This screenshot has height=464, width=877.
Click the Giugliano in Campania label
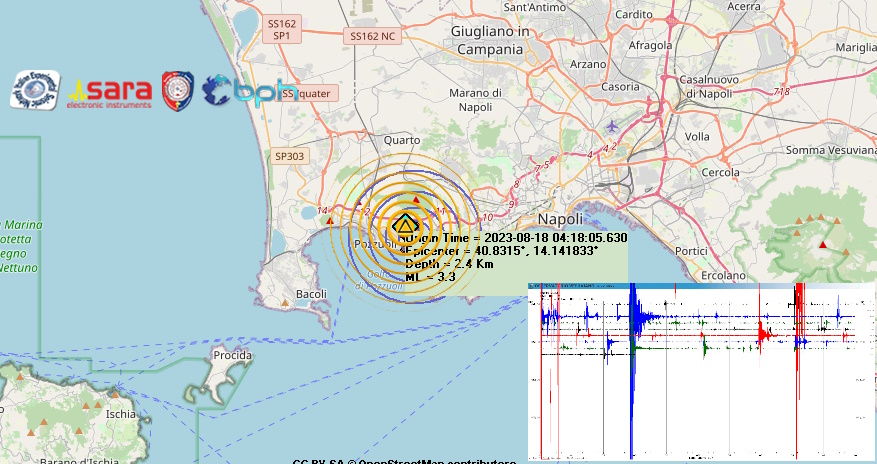coord(489,39)
